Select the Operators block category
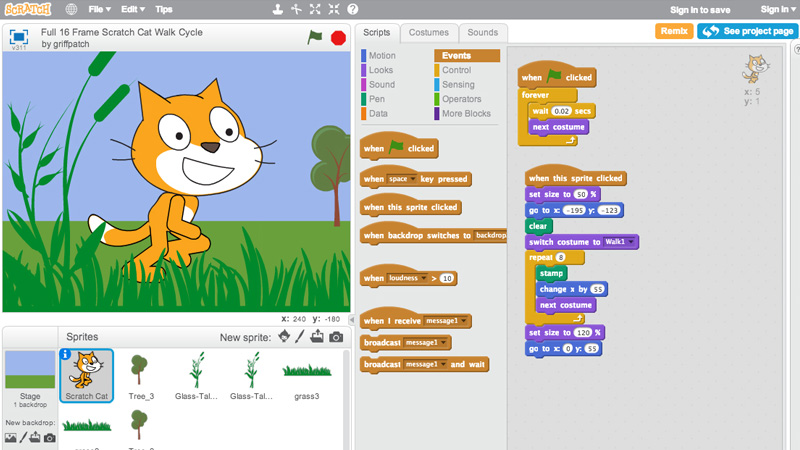The height and width of the screenshot is (450, 800). 462,99
